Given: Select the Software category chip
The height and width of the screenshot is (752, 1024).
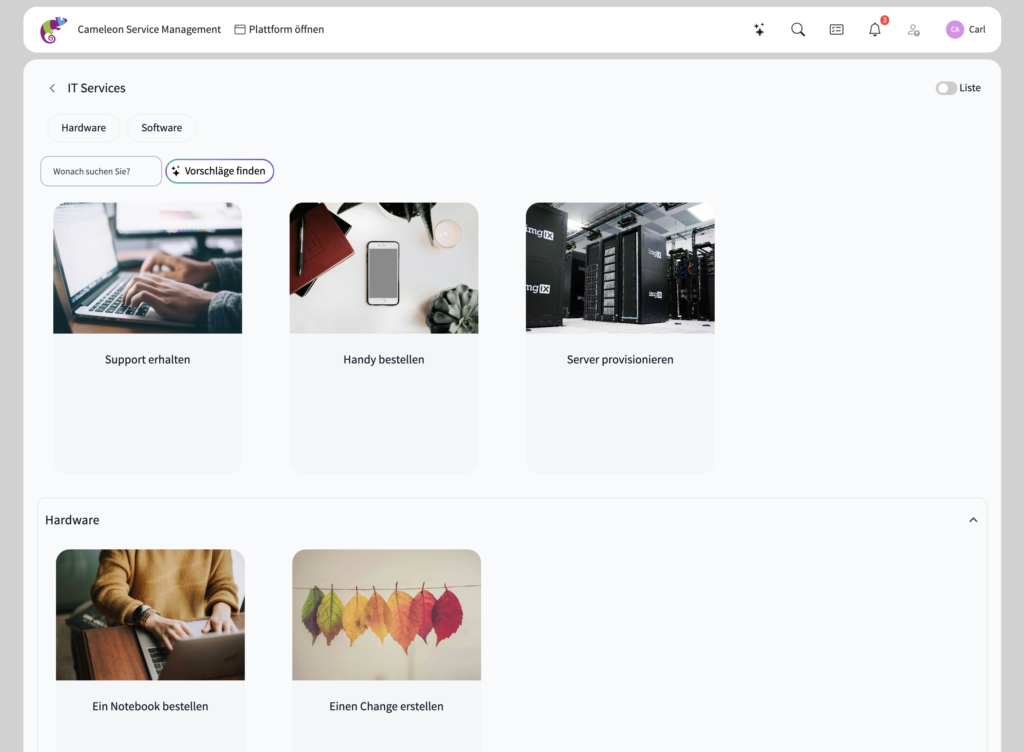Looking at the screenshot, I should coord(161,128).
